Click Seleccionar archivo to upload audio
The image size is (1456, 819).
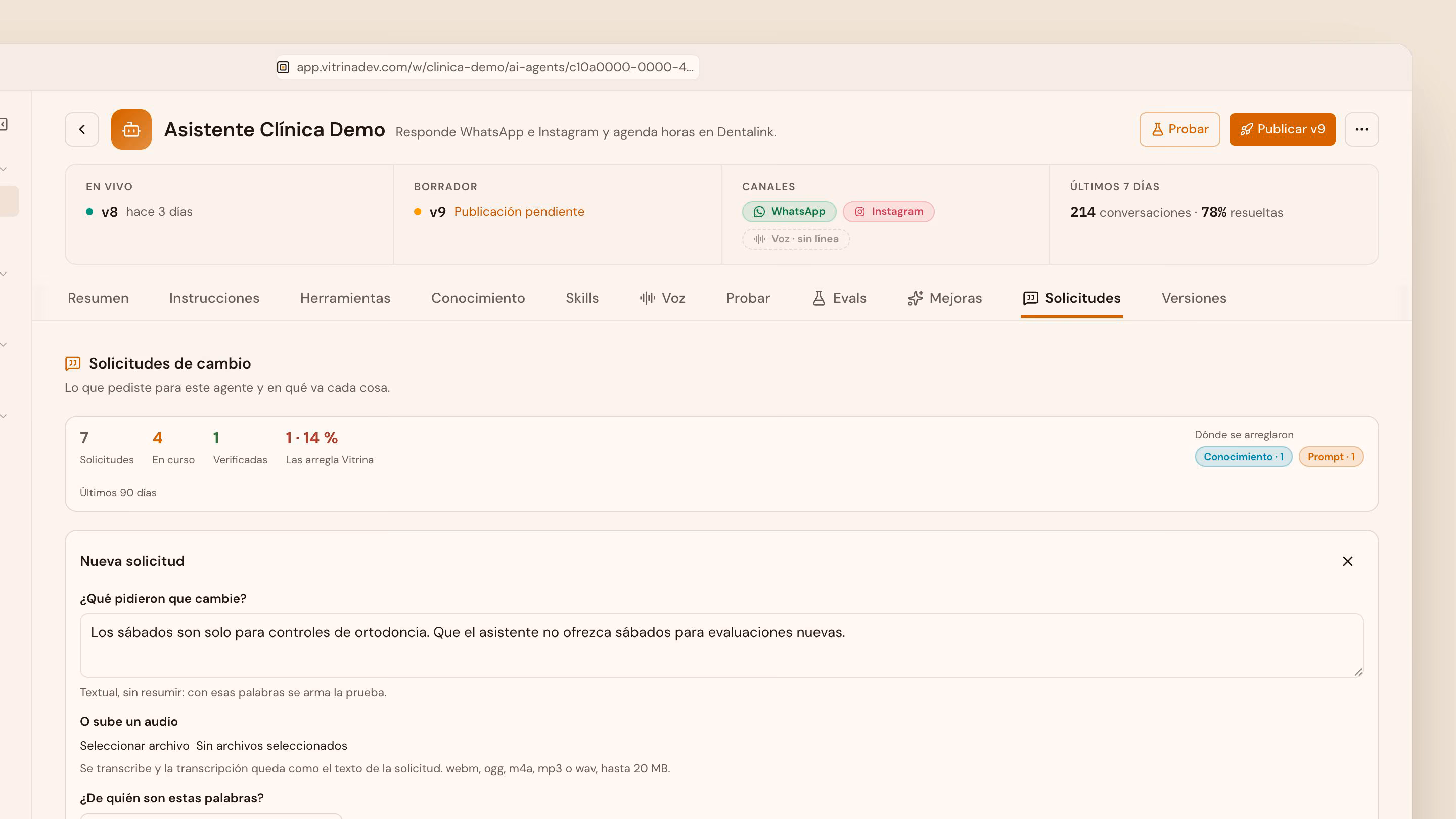(134, 746)
